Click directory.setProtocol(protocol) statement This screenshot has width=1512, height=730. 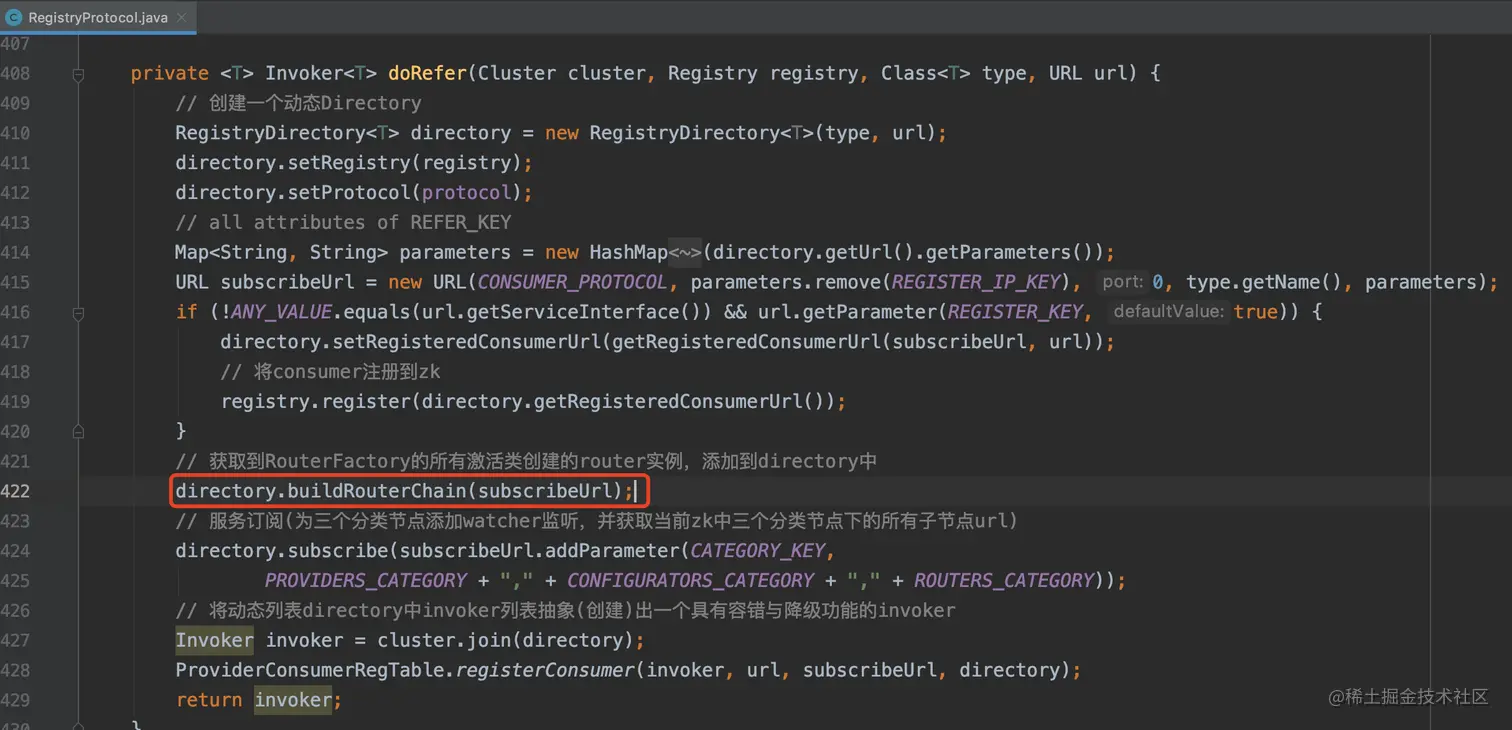(354, 192)
